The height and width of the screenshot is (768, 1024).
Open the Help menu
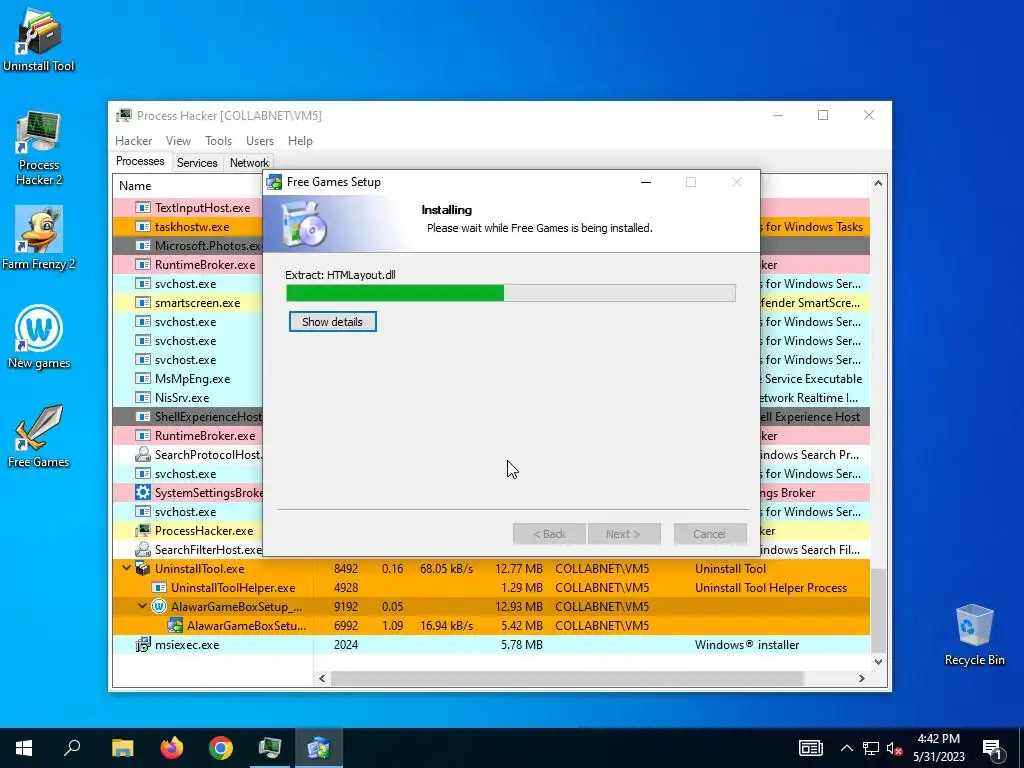pos(300,141)
